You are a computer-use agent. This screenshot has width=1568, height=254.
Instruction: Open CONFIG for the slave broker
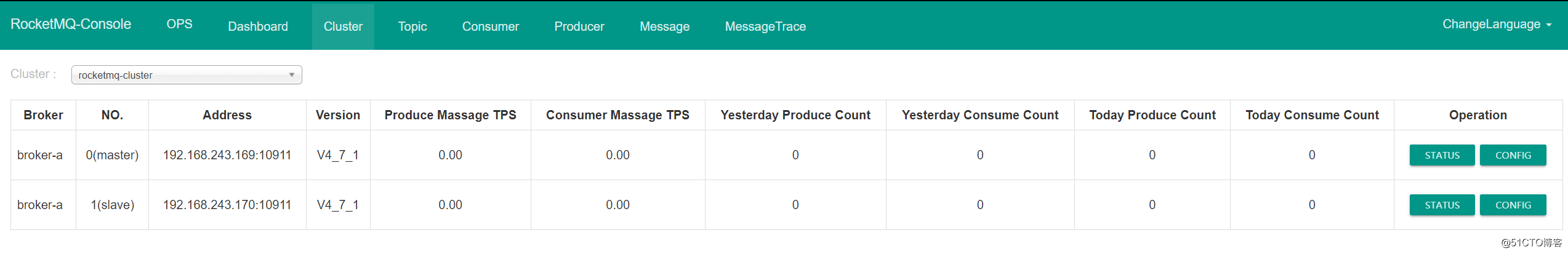coord(1513,205)
